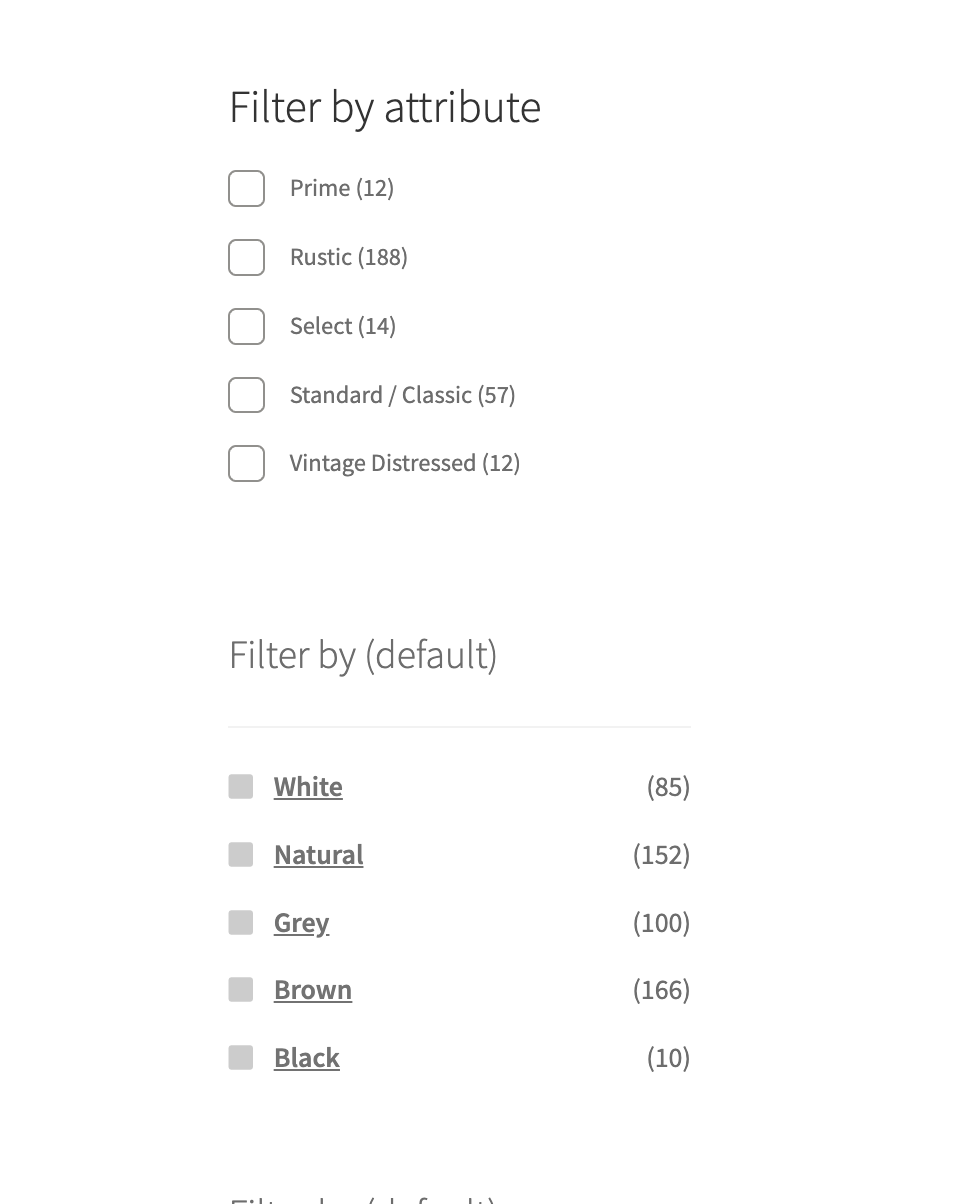Click the gray square beside Brown
This screenshot has width=970, height=1204.
click(241, 990)
